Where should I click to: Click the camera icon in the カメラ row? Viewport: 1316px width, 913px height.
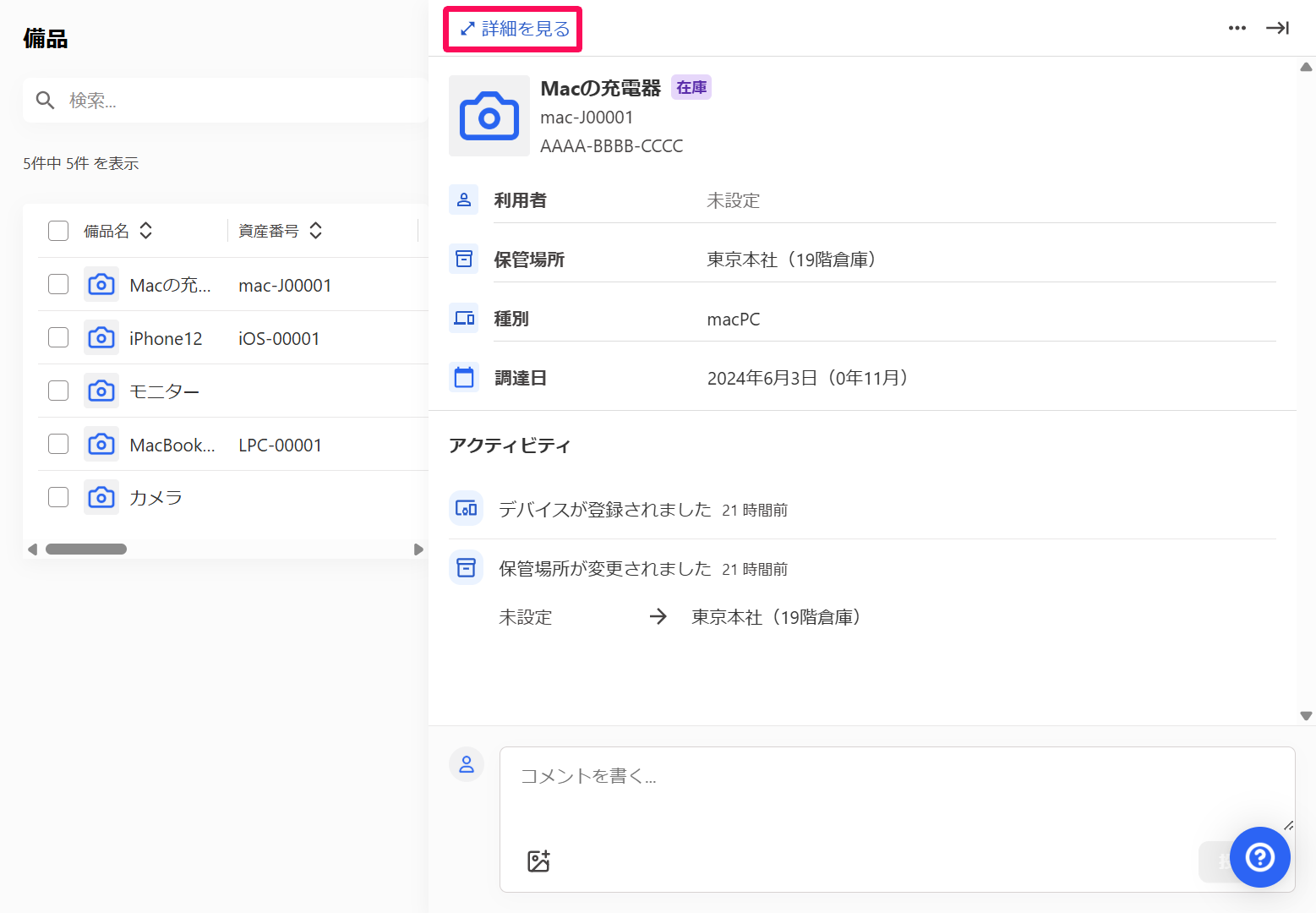click(x=101, y=497)
